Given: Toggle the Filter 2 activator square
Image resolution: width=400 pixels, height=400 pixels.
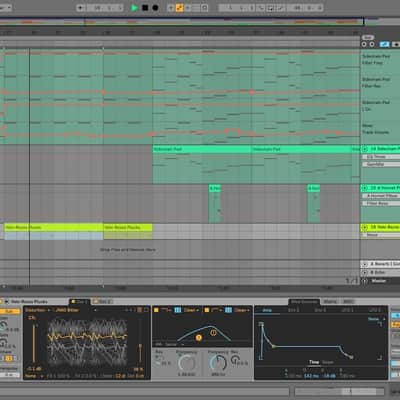Looking at the screenshot, I should (x=207, y=310).
